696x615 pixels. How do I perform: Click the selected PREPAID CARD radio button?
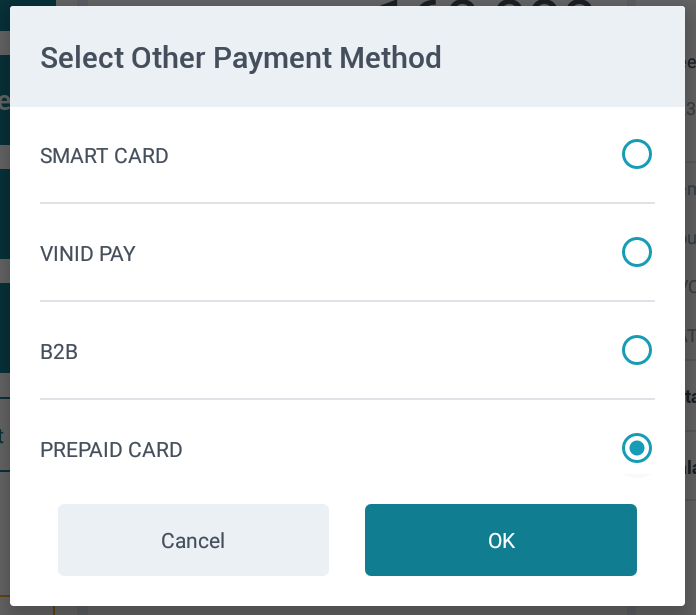[x=636, y=448]
